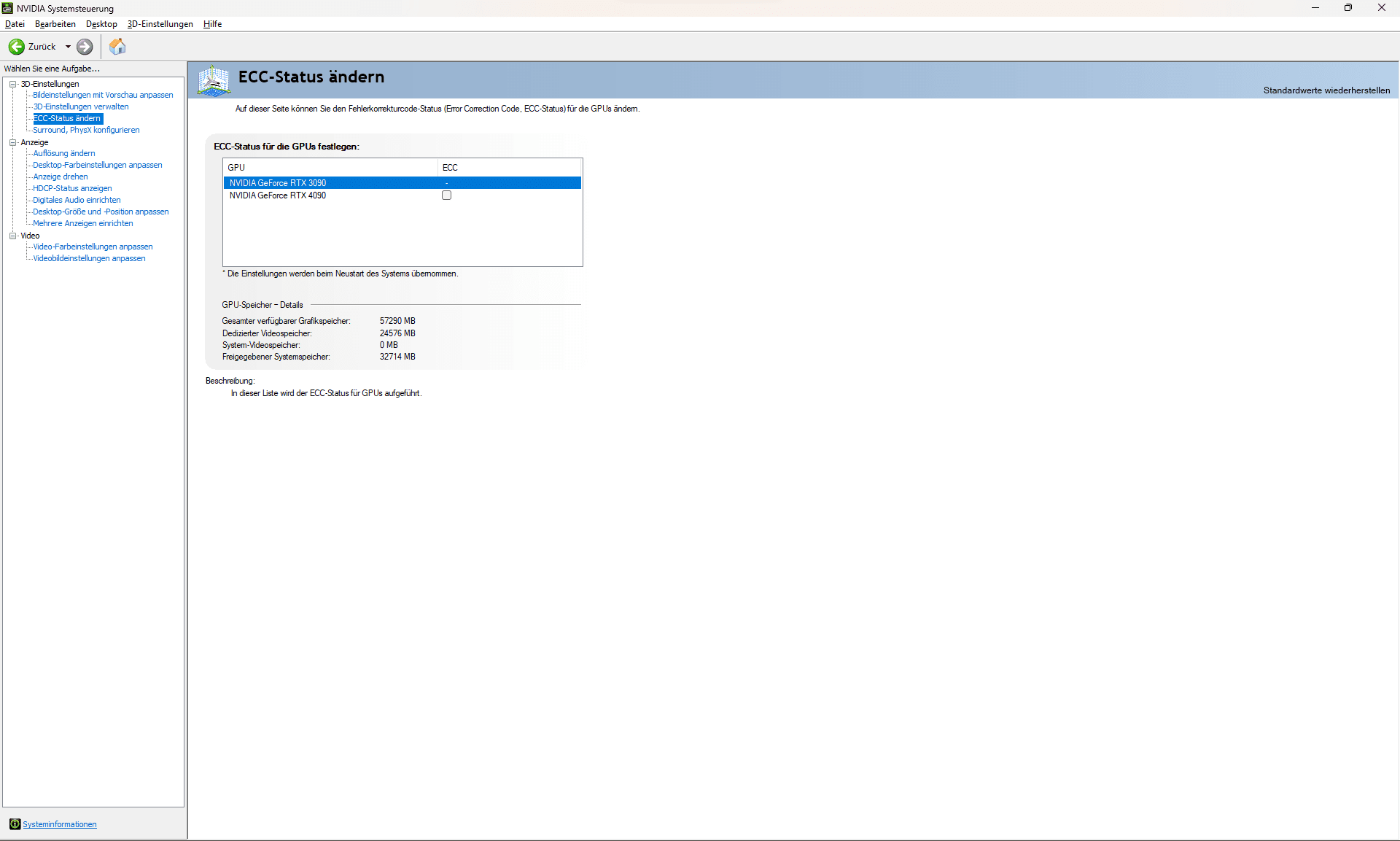Image resolution: width=1400 pixels, height=841 pixels.
Task: Click the ECC-Status page header icon
Action: click(x=214, y=80)
